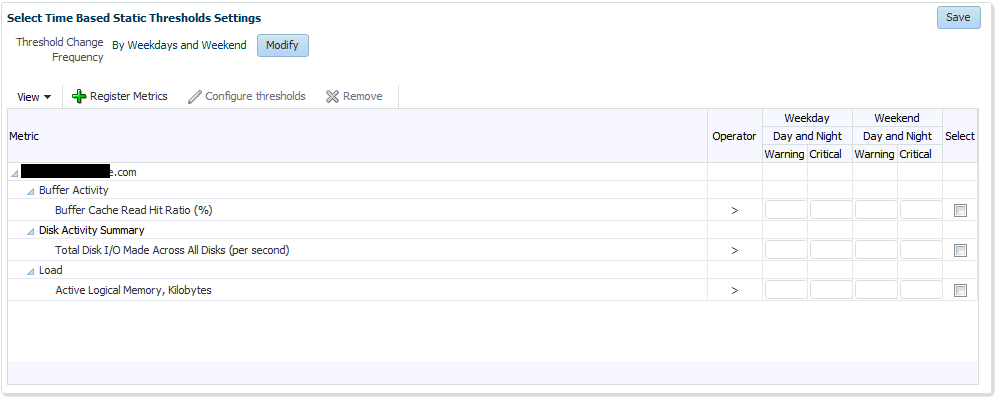997x399 pixels.
Task: Click the Disk Activity Summary row label
Action: point(92,230)
